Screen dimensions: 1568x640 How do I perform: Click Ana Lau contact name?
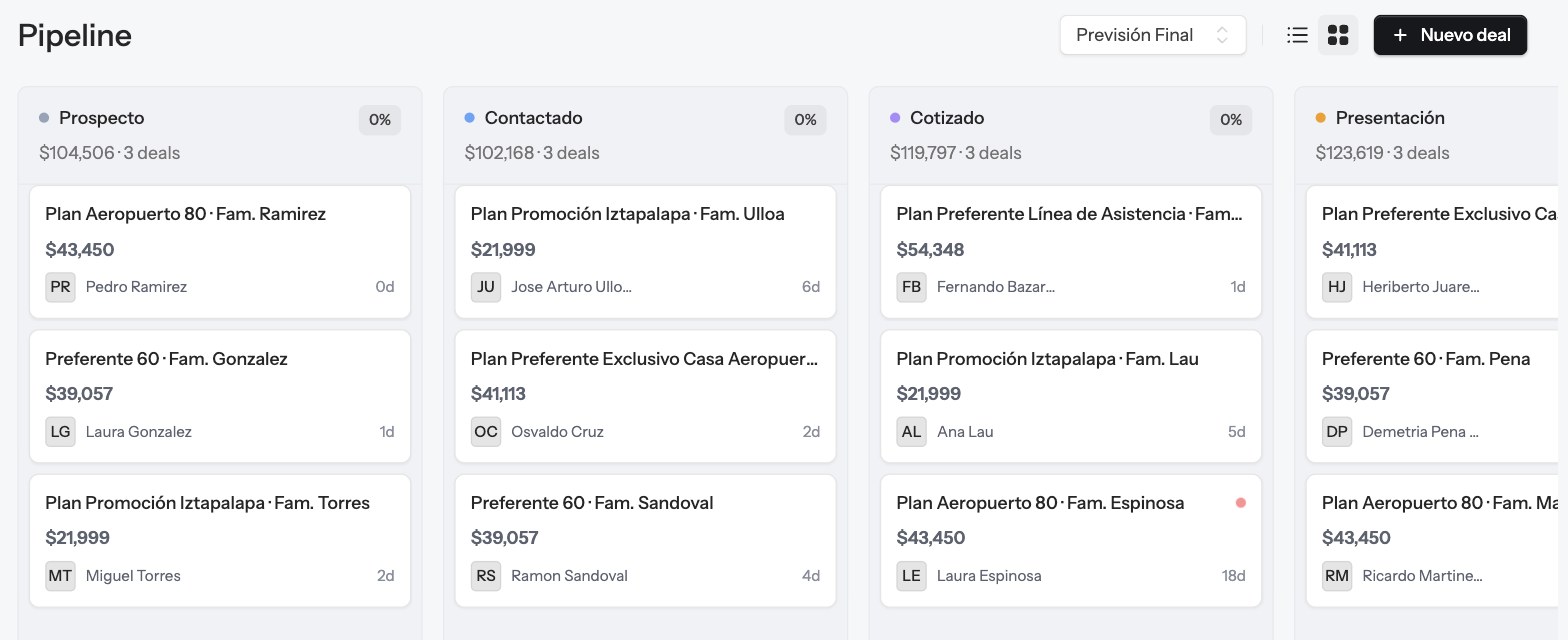[x=965, y=432]
